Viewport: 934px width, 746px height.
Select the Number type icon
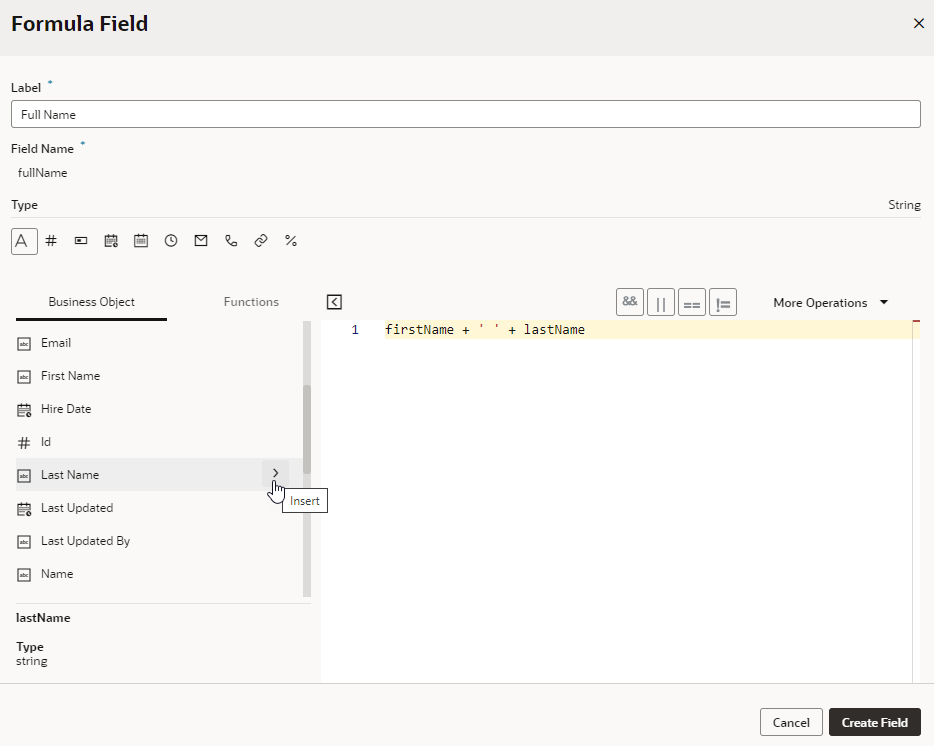click(51, 240)
